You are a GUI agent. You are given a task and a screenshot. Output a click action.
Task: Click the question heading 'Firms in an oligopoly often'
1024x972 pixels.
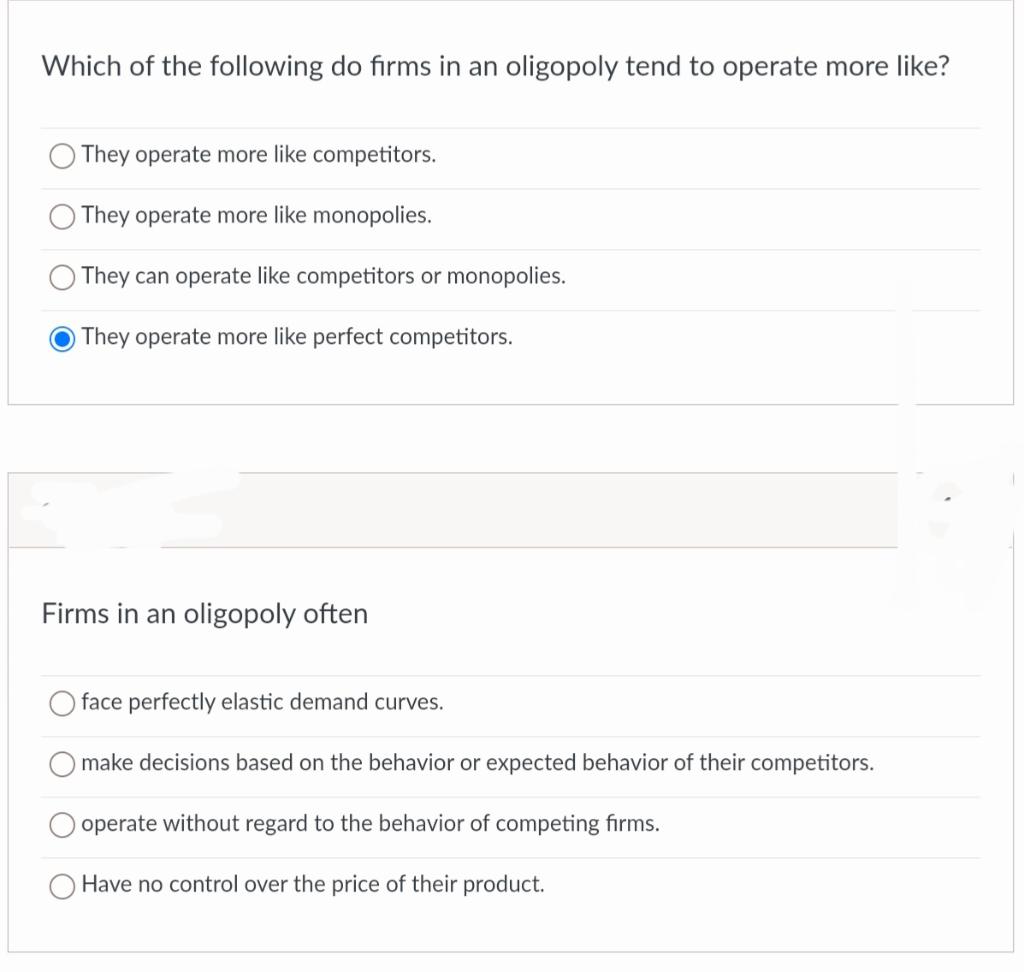[205, 614]
